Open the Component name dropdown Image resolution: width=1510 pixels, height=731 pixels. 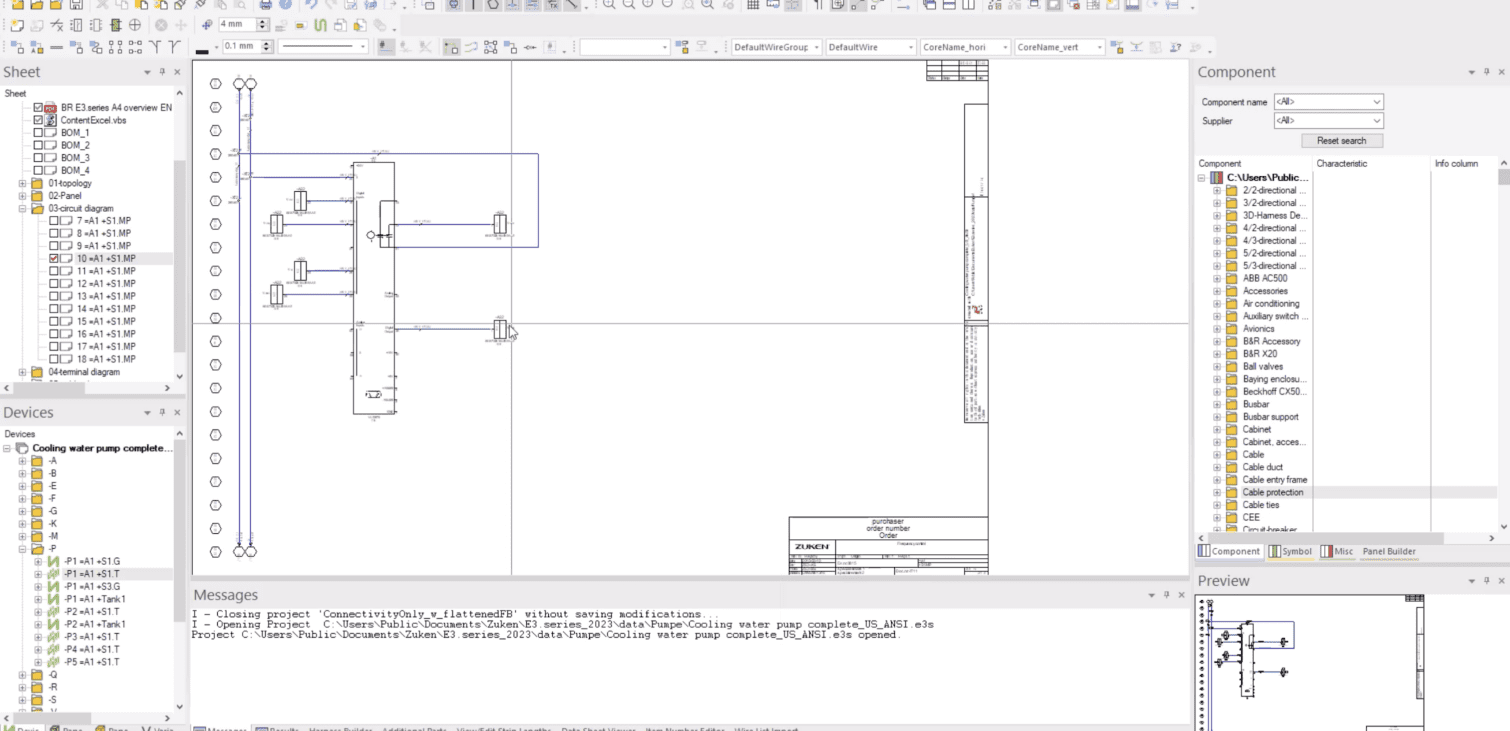(x=1377, y=102)
